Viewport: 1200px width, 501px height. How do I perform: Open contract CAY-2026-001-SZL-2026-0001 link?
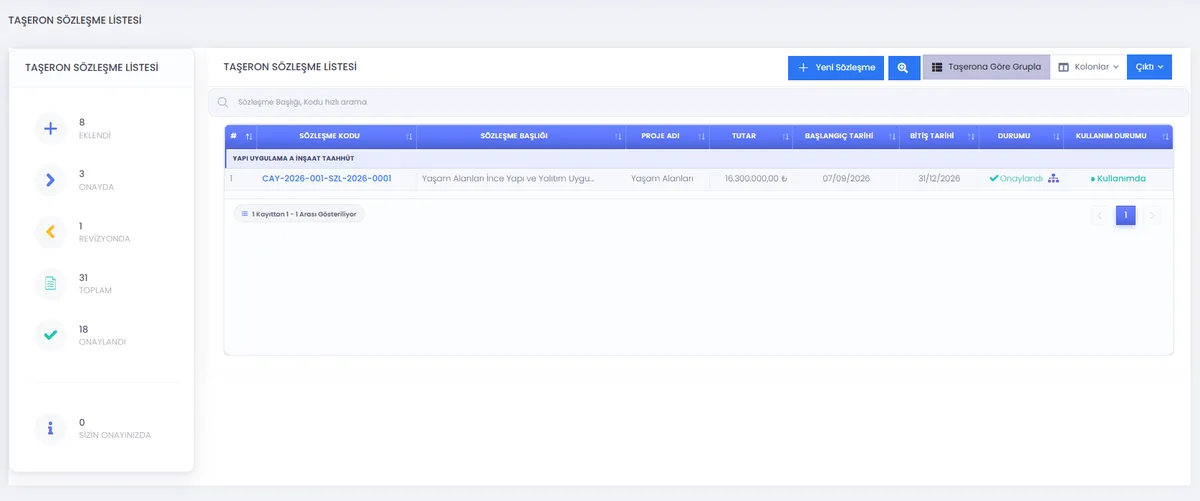pos(327,178)
